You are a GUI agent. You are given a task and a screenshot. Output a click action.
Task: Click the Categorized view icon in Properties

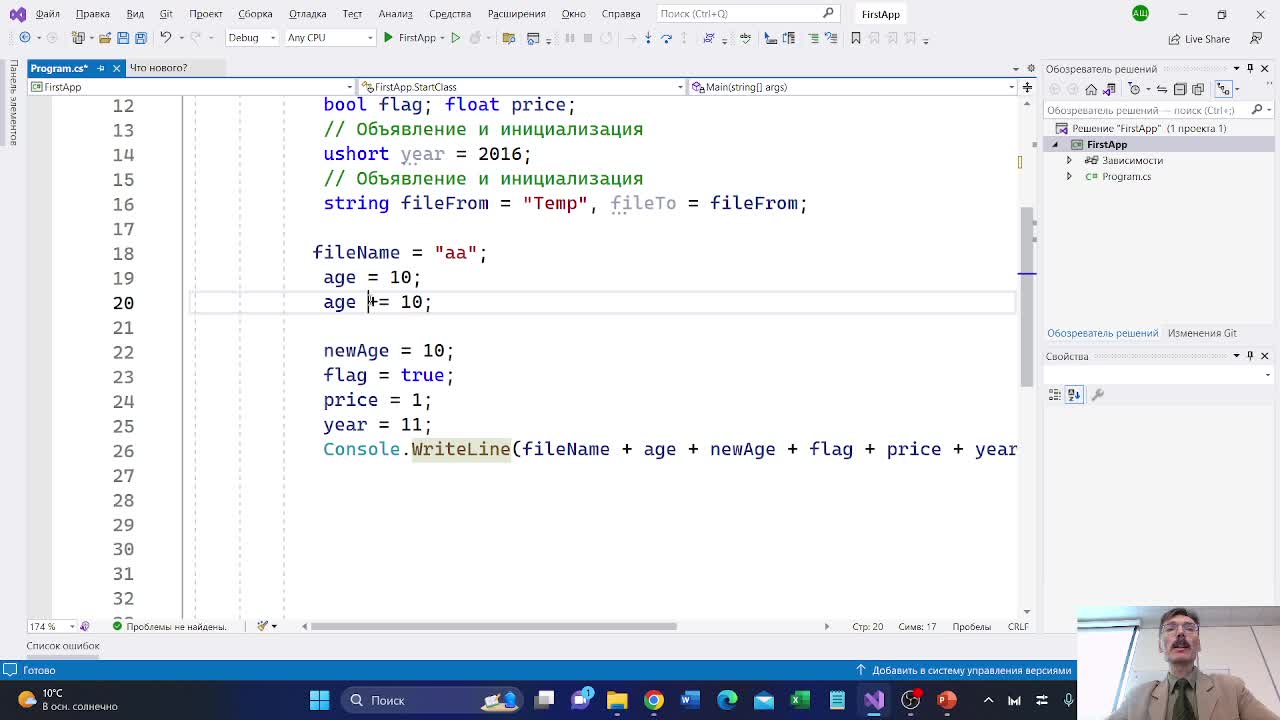click(x=1055, y=395)
